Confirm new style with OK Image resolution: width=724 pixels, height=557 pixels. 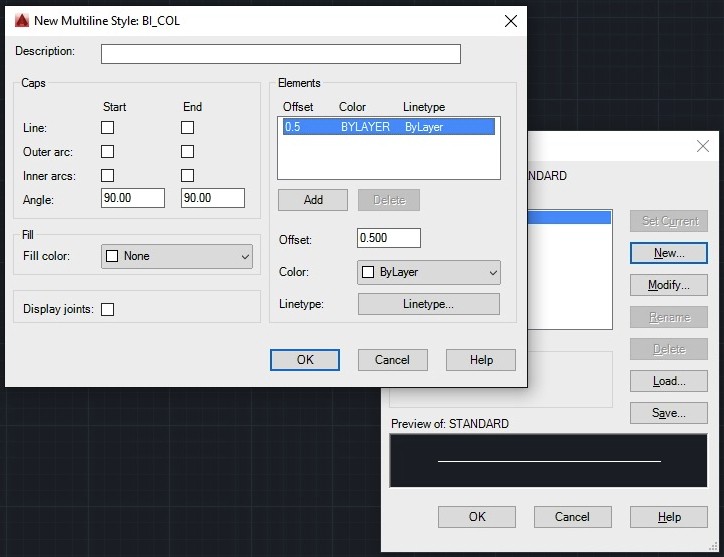pyautogui.click(x=305, y=360)
